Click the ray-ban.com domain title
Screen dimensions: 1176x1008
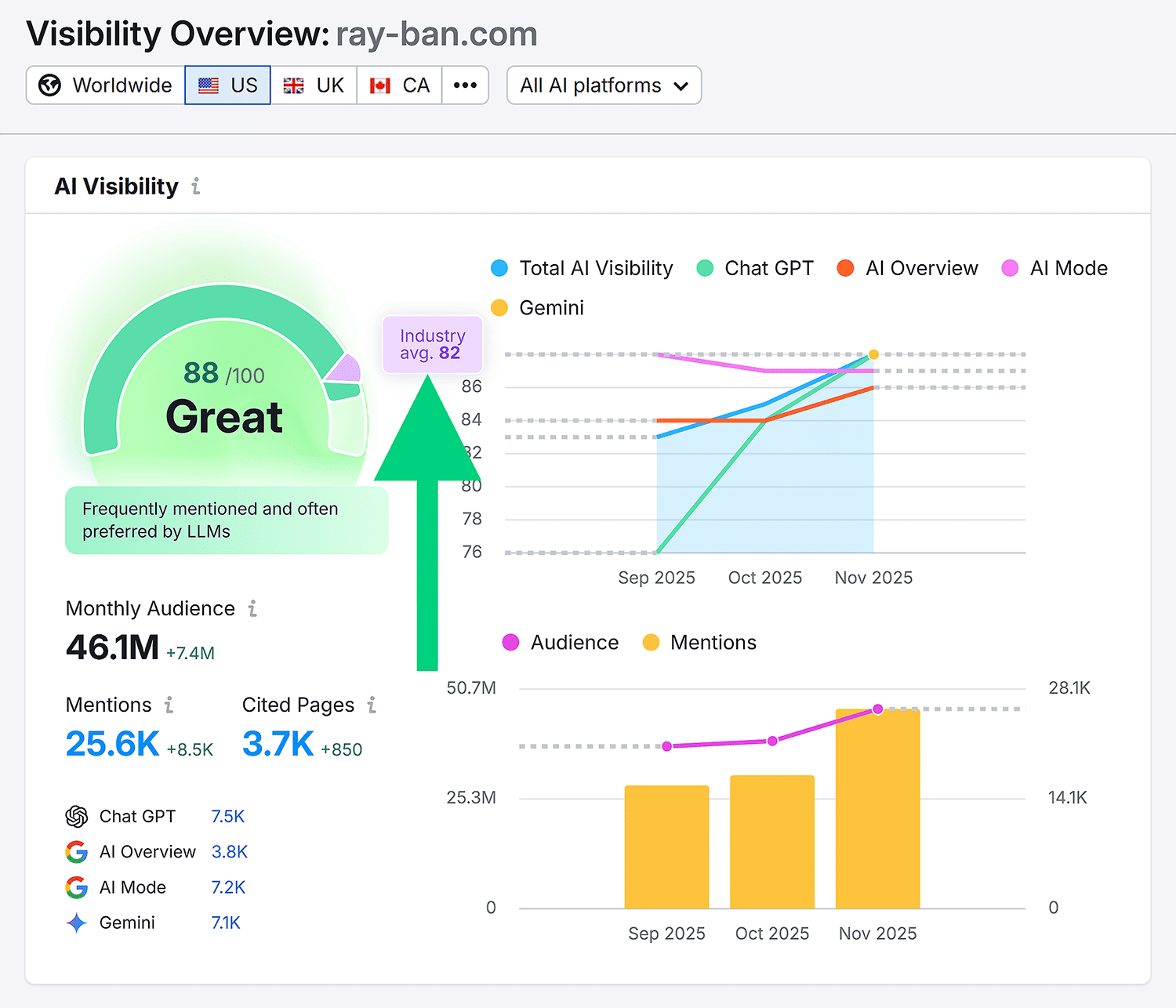437,34
